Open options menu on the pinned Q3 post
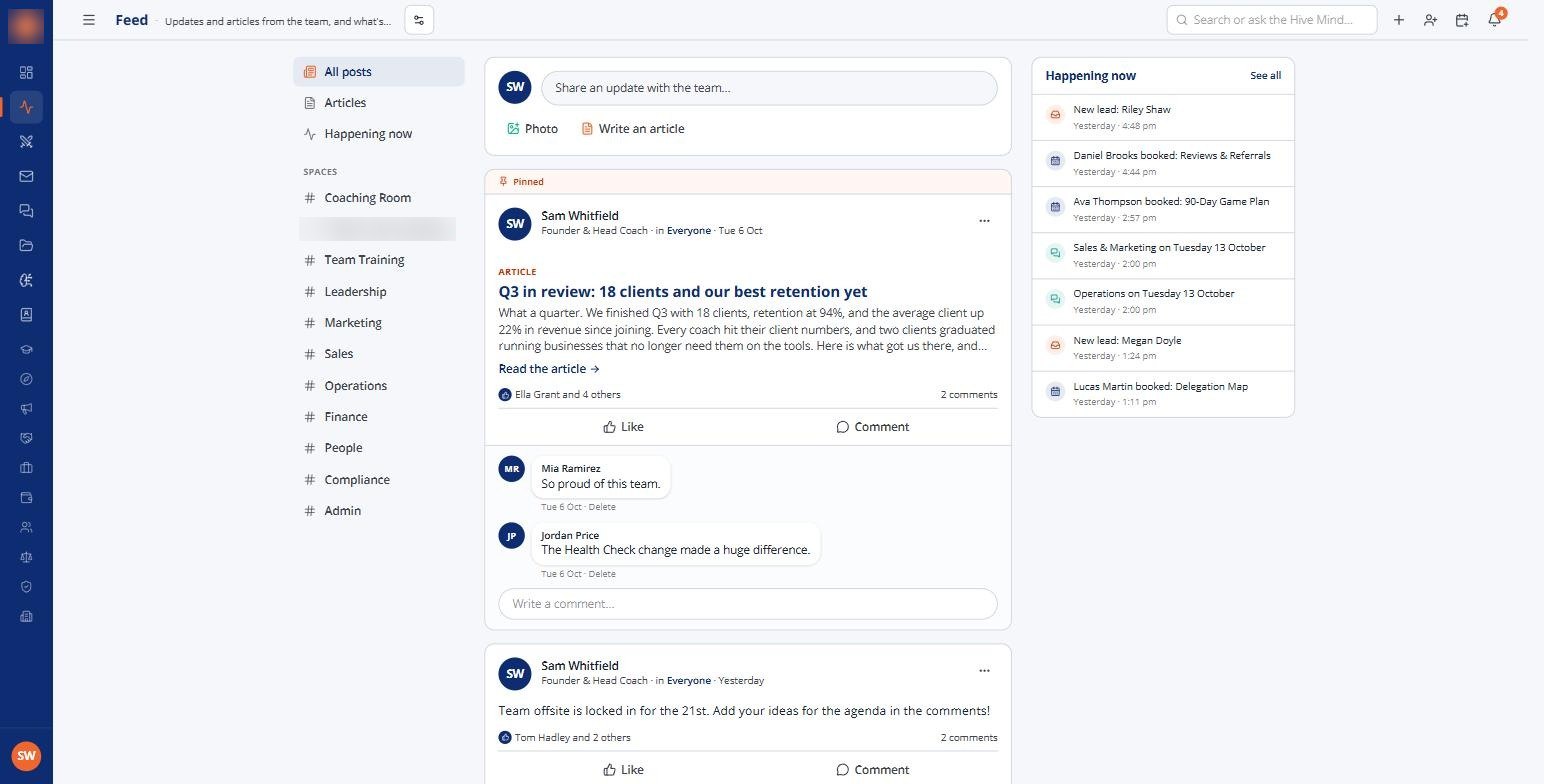 [984, 221]
